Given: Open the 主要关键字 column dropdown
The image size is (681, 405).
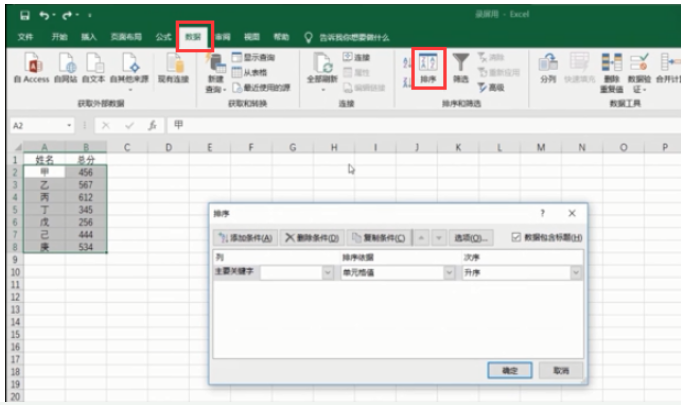Looking at the screenshot, I should coord(327,273).
